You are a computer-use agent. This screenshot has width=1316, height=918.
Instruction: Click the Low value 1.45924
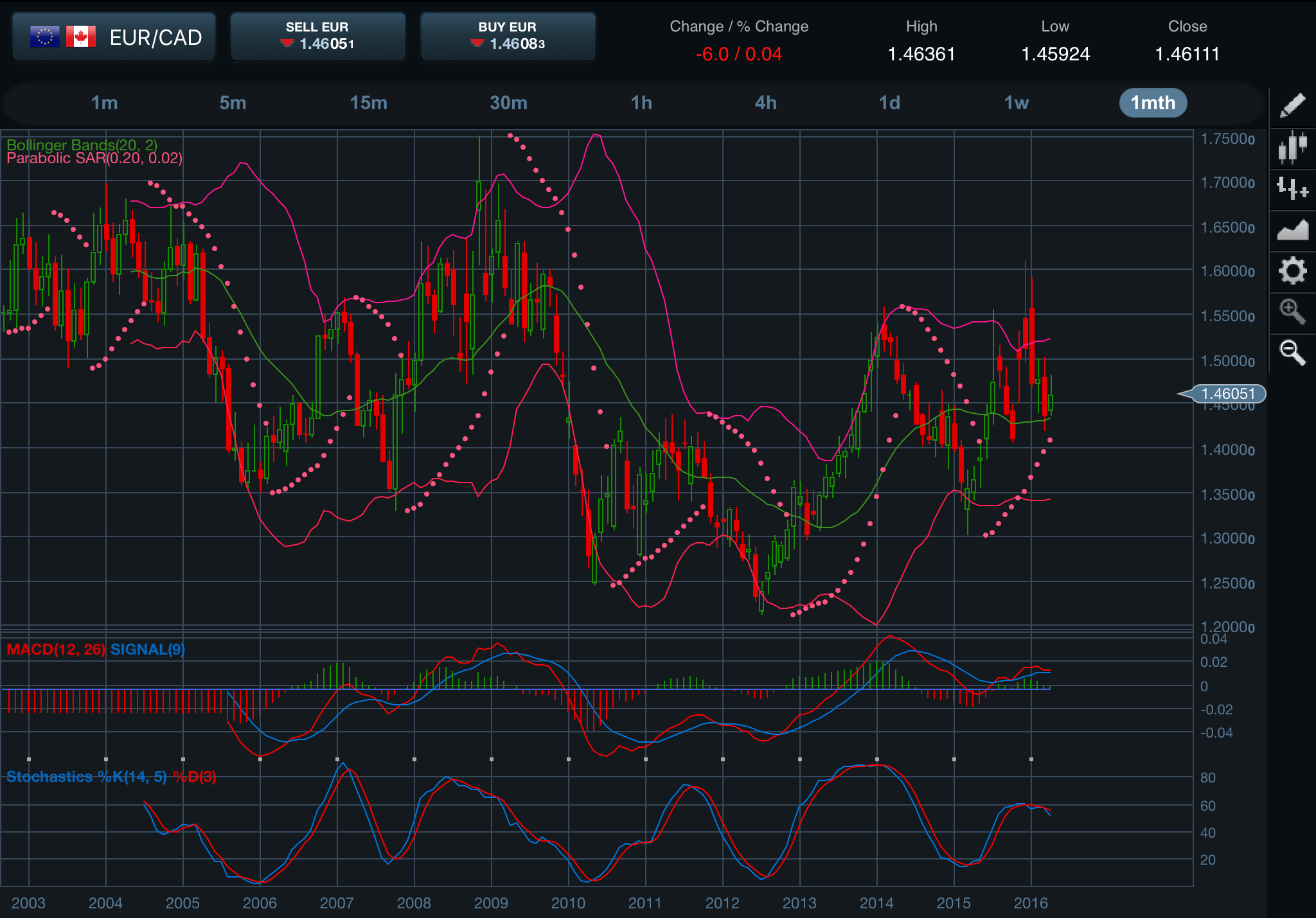point(1055,54)
